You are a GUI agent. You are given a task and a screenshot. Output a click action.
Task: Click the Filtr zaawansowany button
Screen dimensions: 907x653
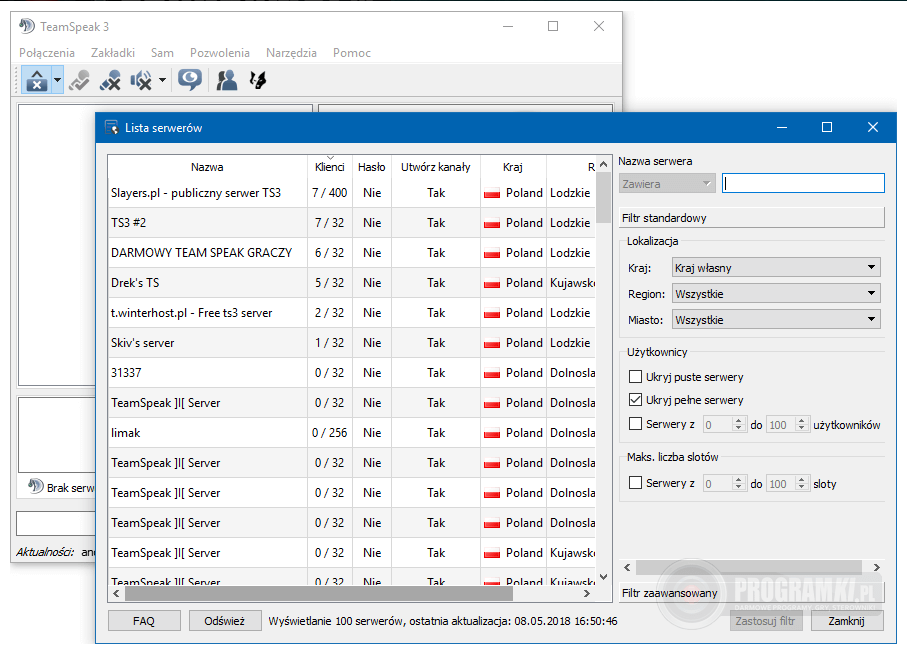[x=752, y=593]
